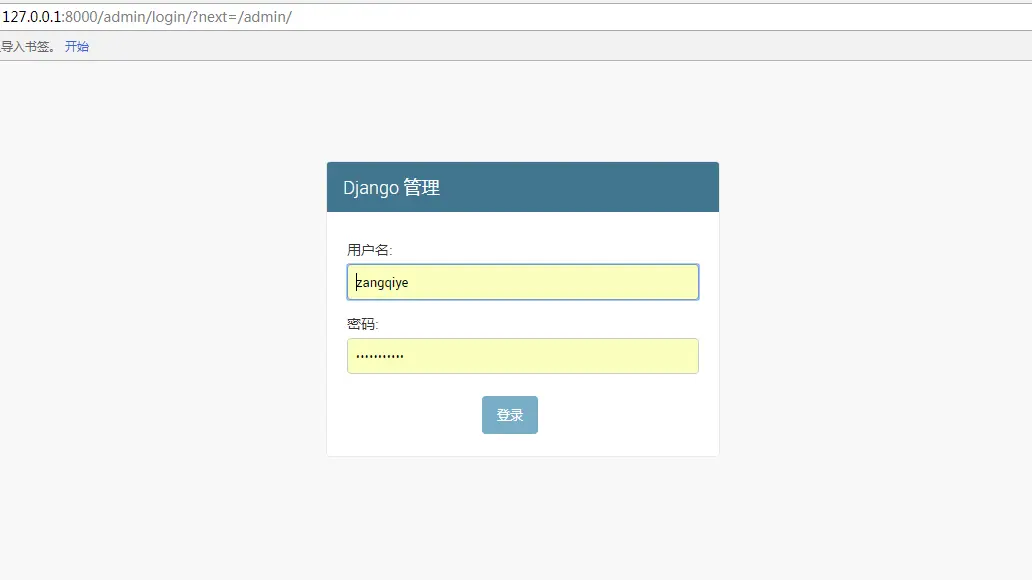Image resolution: width=1032 pixels, height=580 pixels.
Task: Click the 用户名 label
Action: click(x=369, y=250)
